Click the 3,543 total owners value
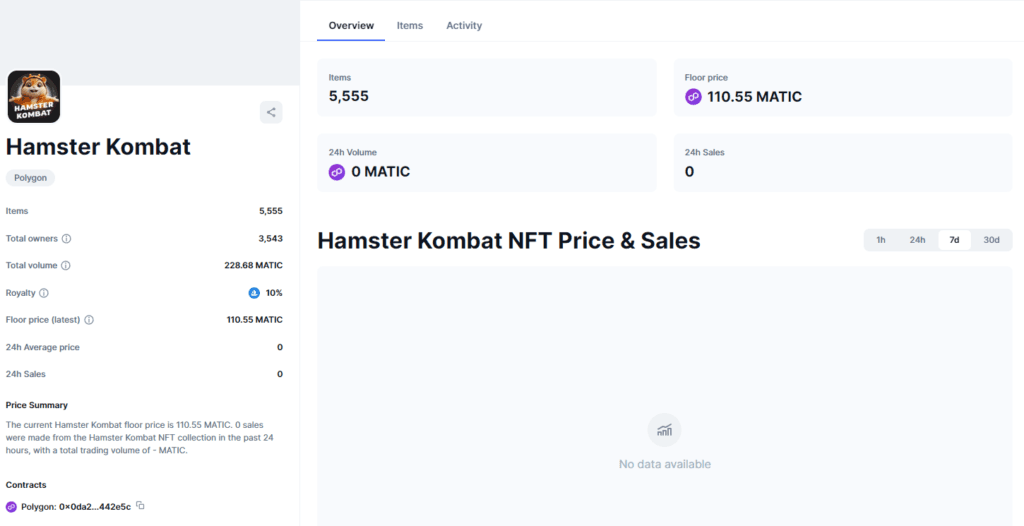Screen dimensions: 1024x526 tap(270, 238)
